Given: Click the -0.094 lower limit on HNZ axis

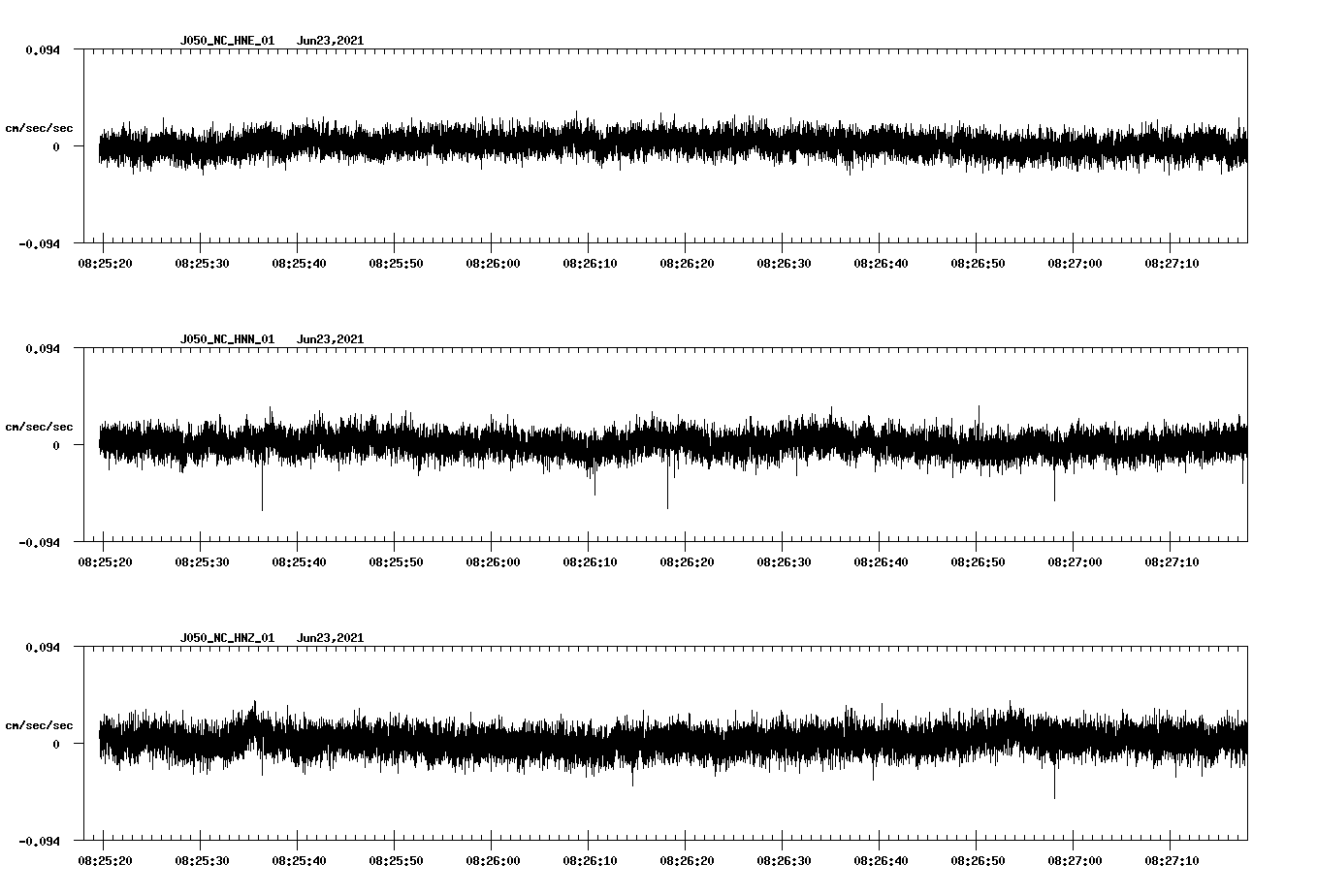Looking at the screenshot, I should 39,841.
